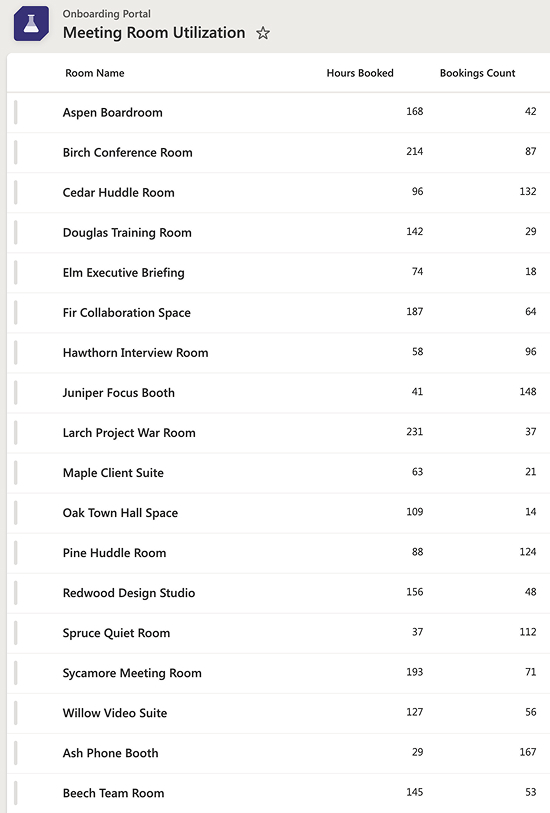Viewport: 550px width, 813px height.
Task: Sort by the Room Name column header
Action: click(95, 73)
